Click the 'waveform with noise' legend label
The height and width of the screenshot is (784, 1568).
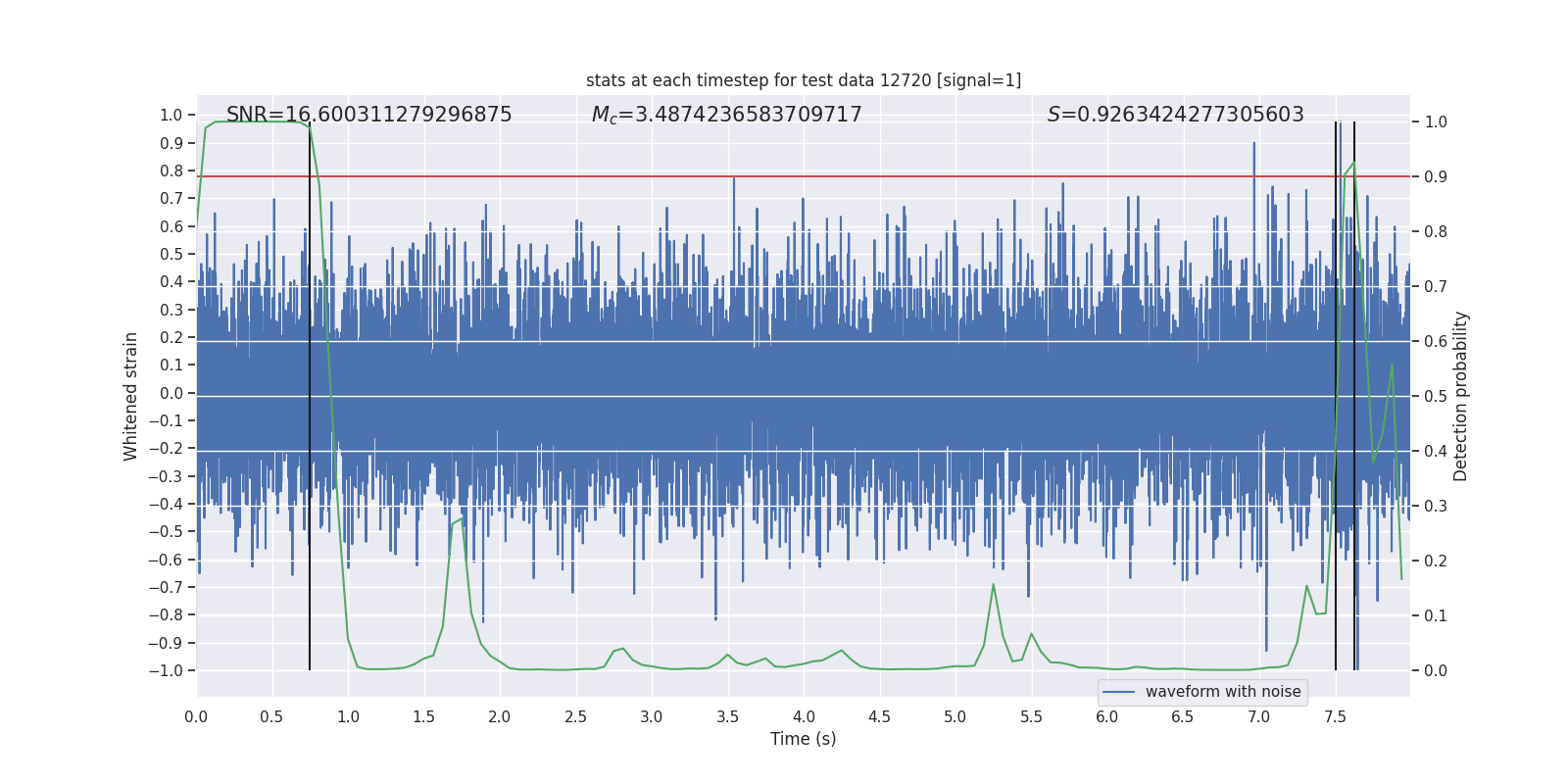click(x=1222, y=692)
